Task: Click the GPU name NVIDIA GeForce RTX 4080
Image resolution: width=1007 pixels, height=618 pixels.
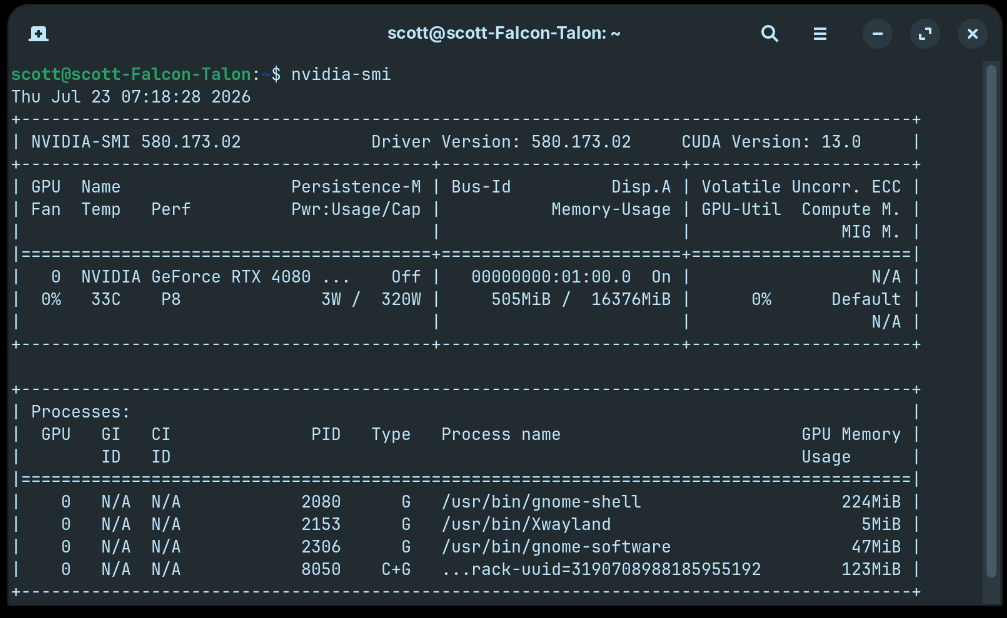Action: pos(196,277)
